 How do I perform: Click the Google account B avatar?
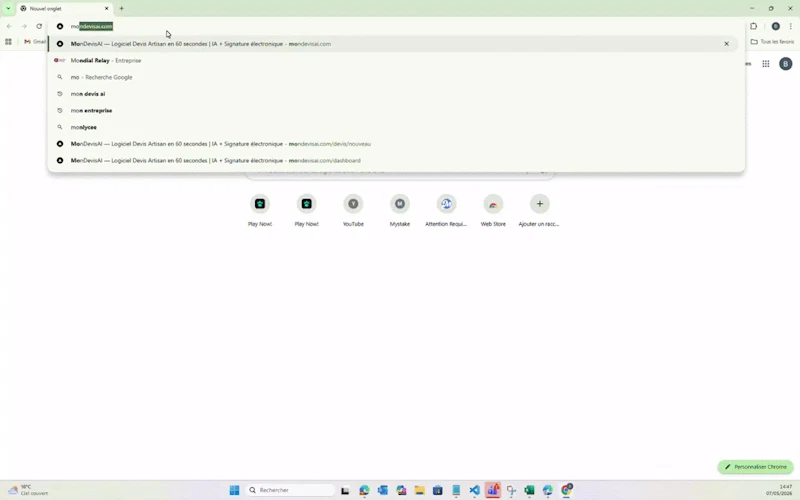[x=786, y=64]
